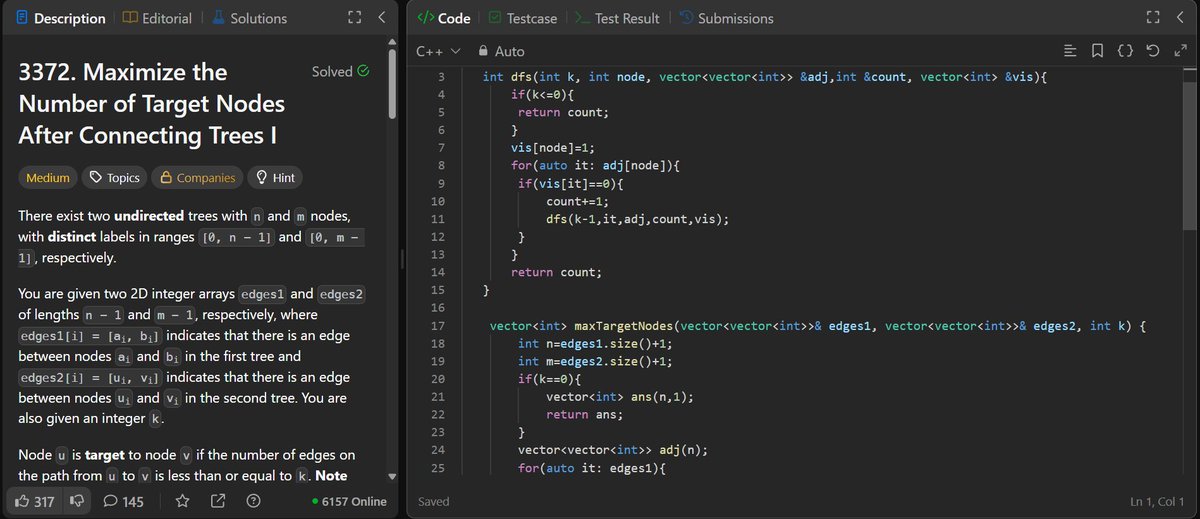Click 'count+=1;' code line
Screen dimensions: 1200x519
tap(577, 201)
